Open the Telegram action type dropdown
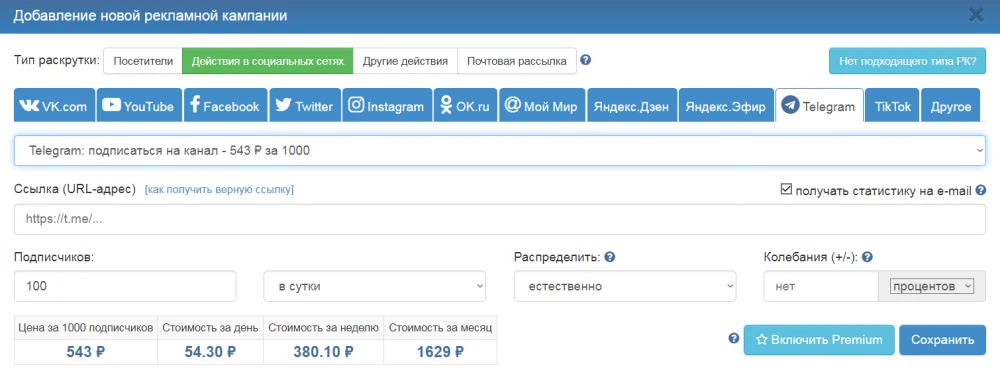The height and width of the screenshot is (377, 1000). 499,151
